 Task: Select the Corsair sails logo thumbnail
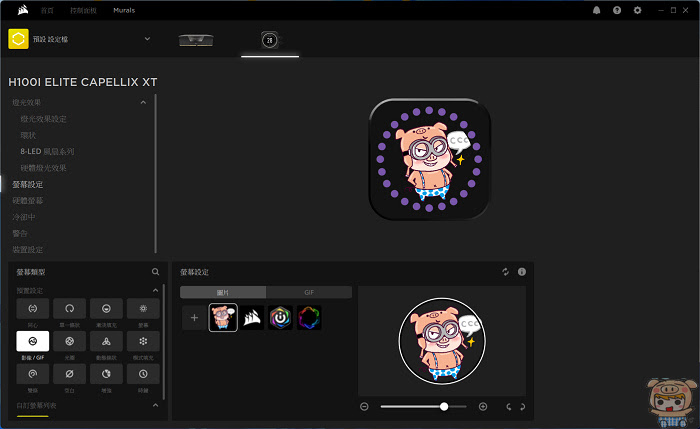coord(252,318)
